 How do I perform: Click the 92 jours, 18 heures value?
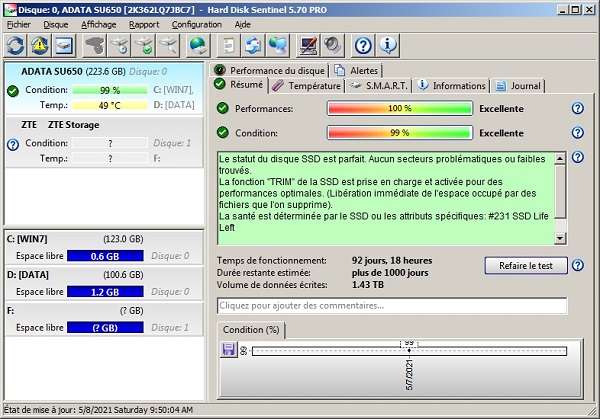(392, 261)
